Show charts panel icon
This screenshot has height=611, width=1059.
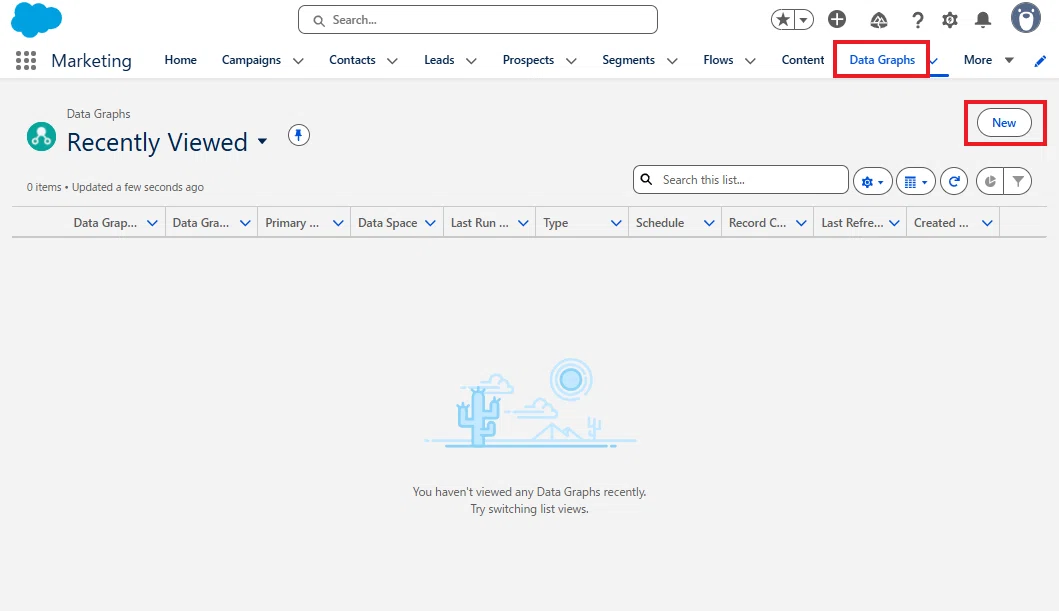tap(989, 181)
